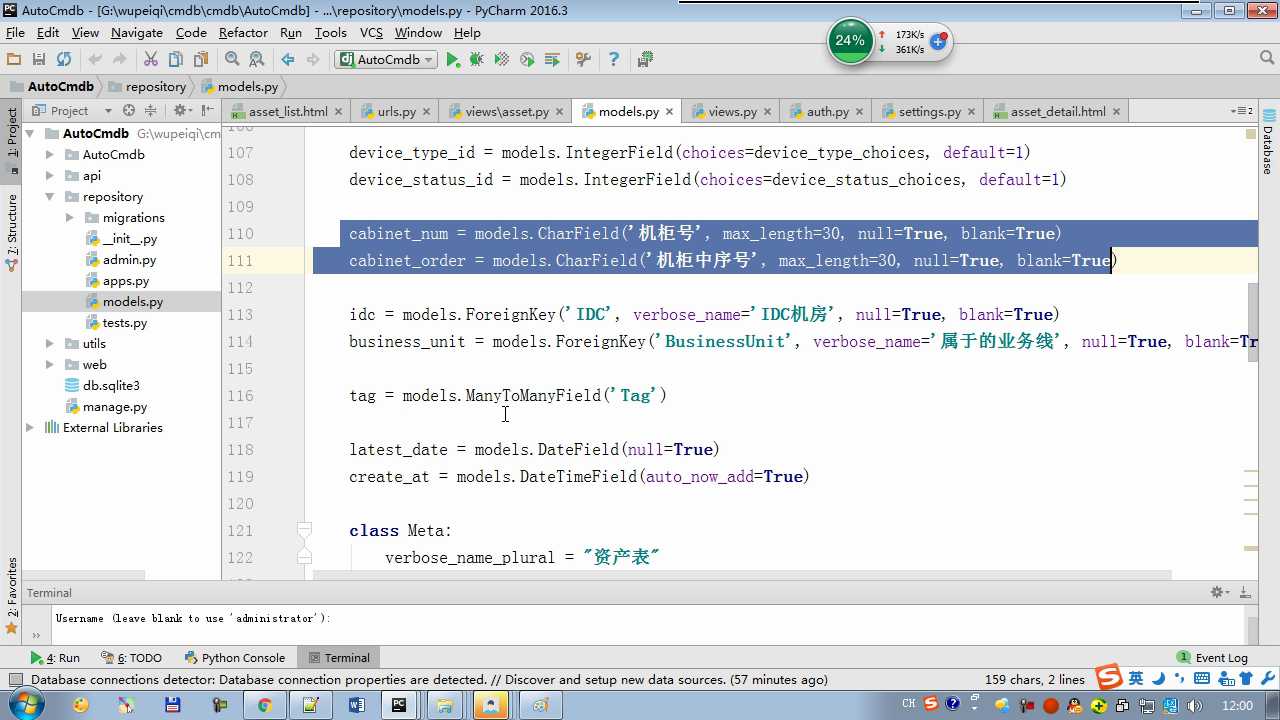The image size is (1280, 720).
Task: Expand the api folder
Action: (x=50, y=176)
